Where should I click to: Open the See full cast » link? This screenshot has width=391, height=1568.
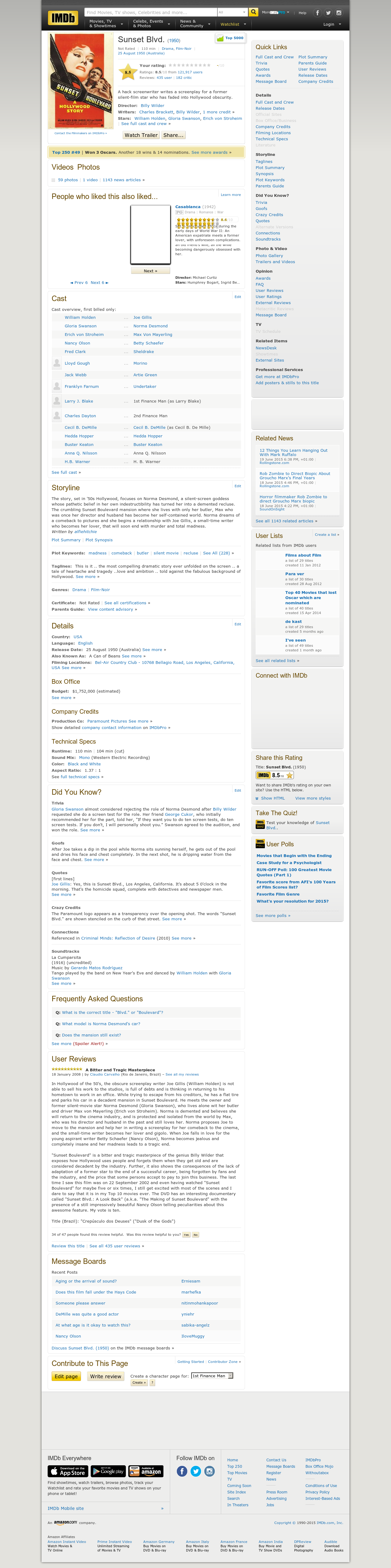coord(66,472)
